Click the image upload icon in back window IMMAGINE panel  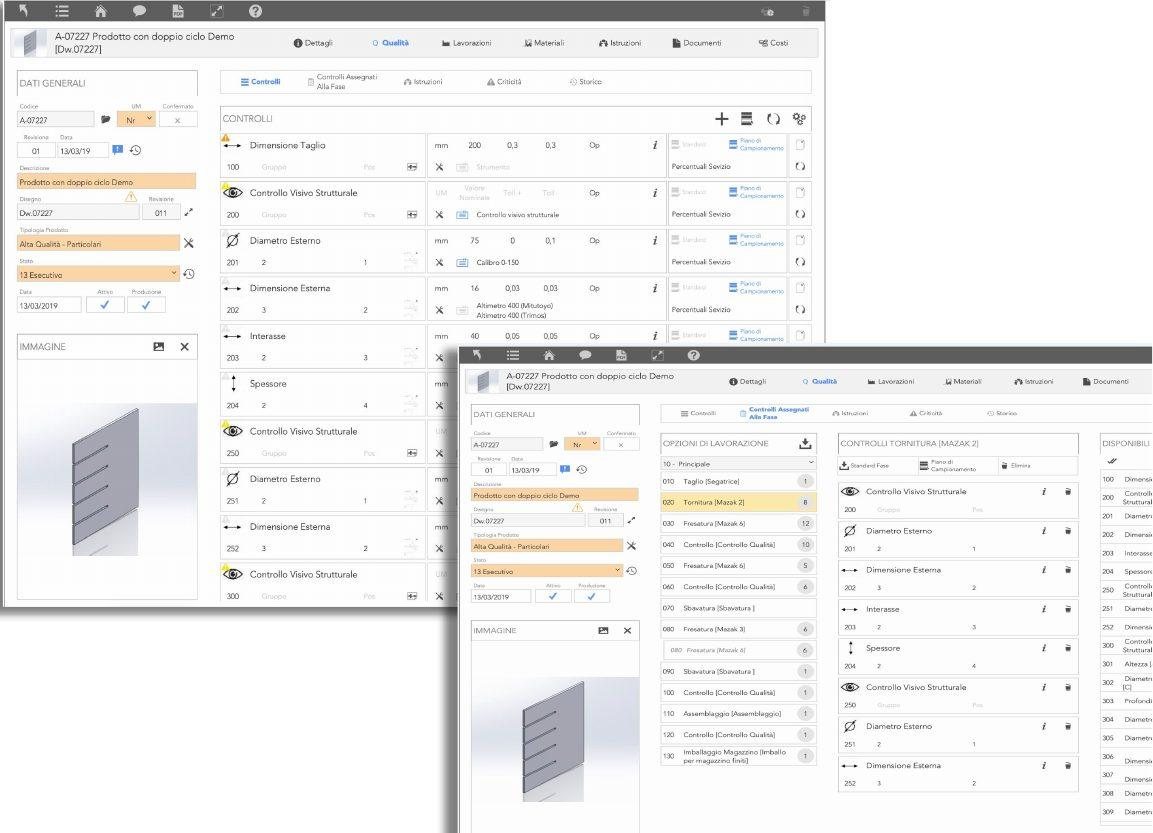(x=159, y=346)
